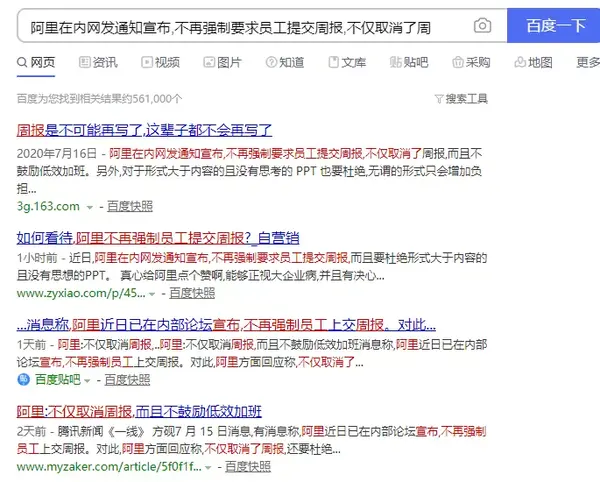The image size is (600, 482).
Task: Click the 2天前 timestamp in fourth result
Action: [31, 432]
